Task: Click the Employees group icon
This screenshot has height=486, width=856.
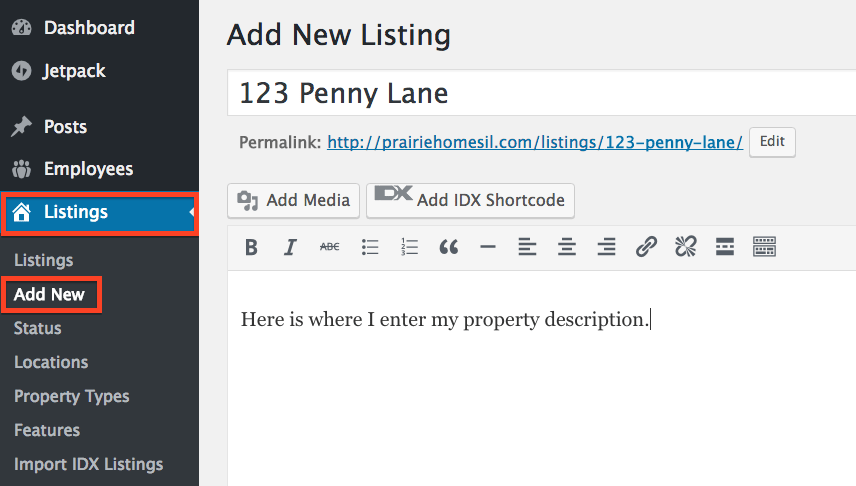Action: (x=22, y=169)
